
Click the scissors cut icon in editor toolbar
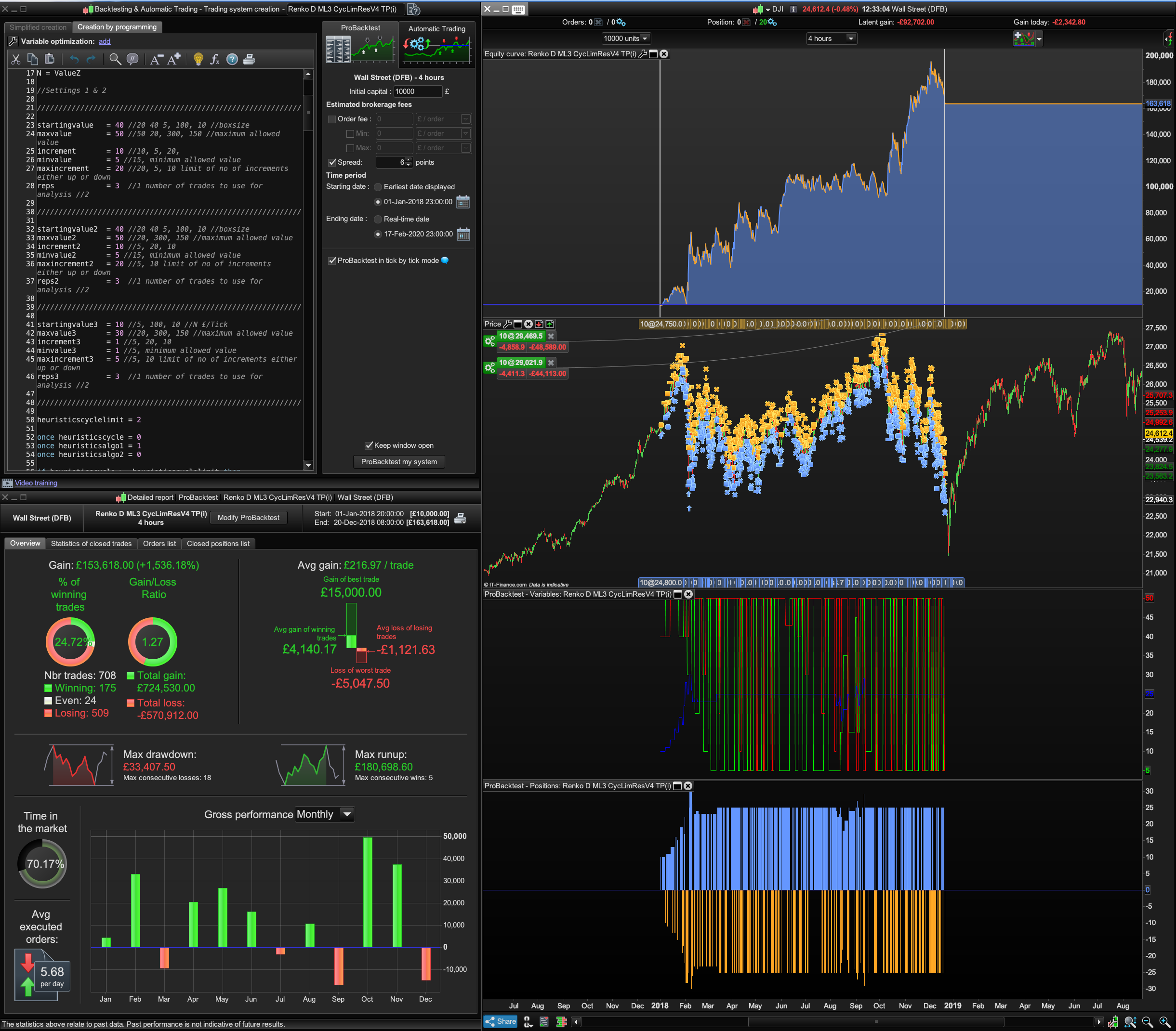[15, 59]
